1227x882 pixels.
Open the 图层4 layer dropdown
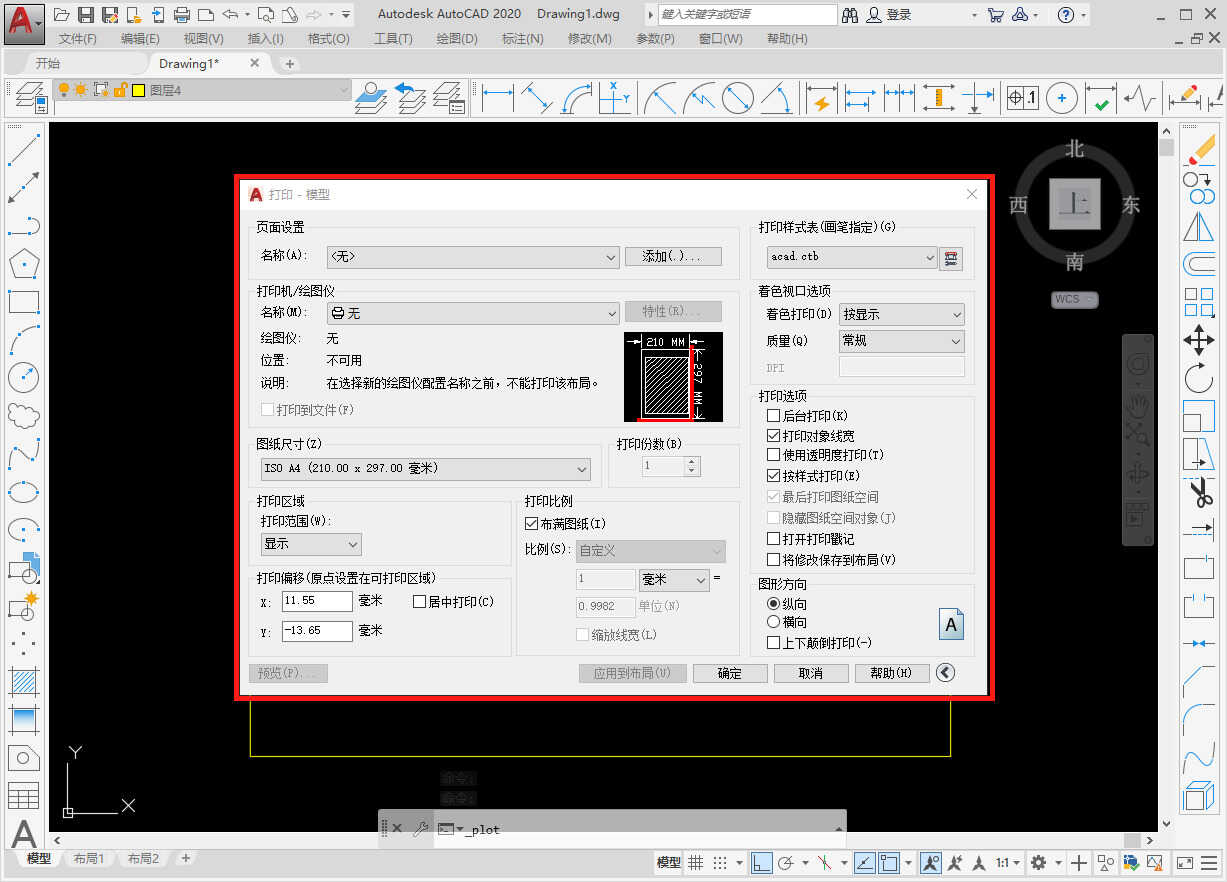pos(201,90)
